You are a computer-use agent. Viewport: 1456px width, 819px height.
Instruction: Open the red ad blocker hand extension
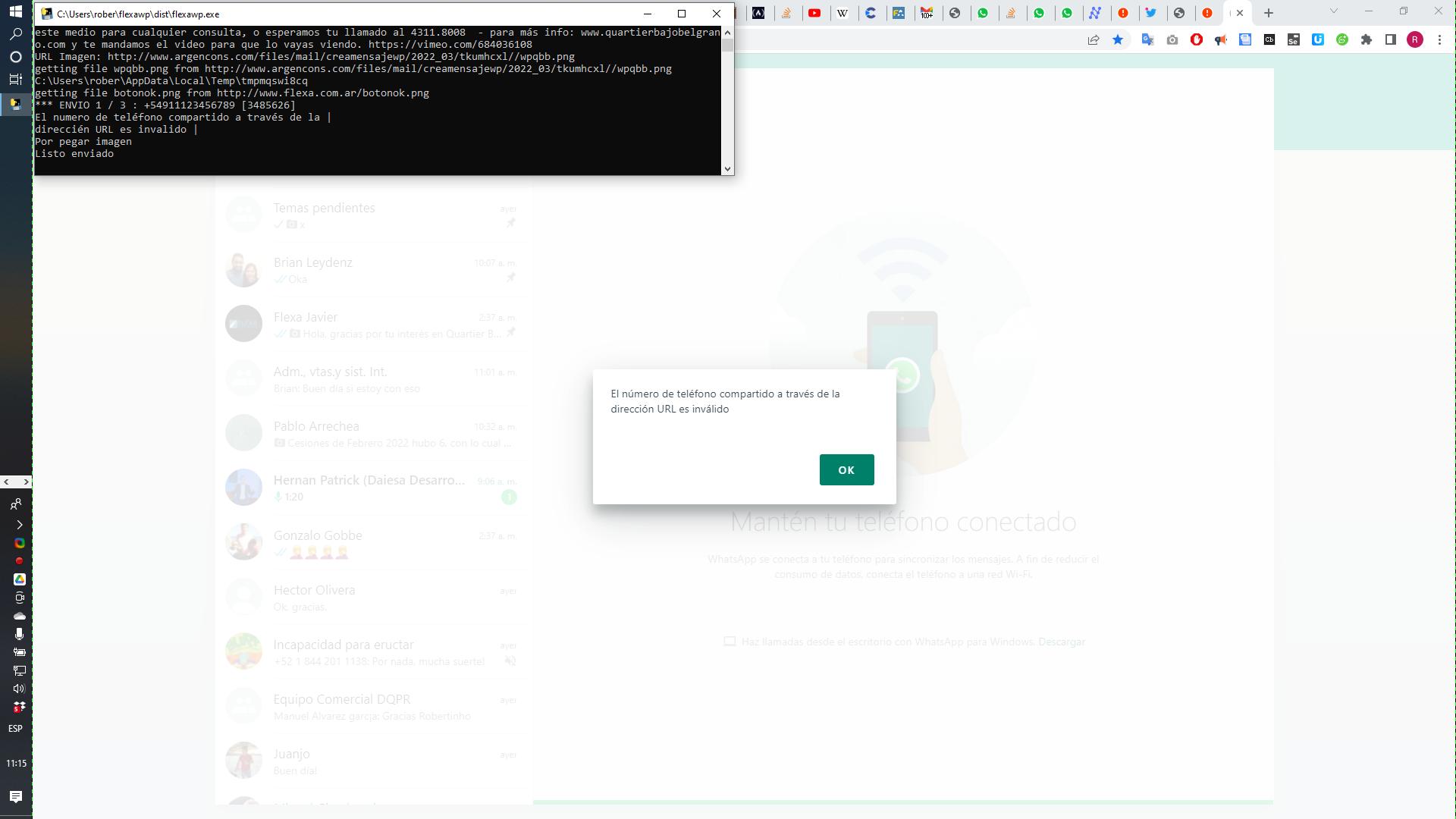pyautogui.click(x=1197, y=40)
